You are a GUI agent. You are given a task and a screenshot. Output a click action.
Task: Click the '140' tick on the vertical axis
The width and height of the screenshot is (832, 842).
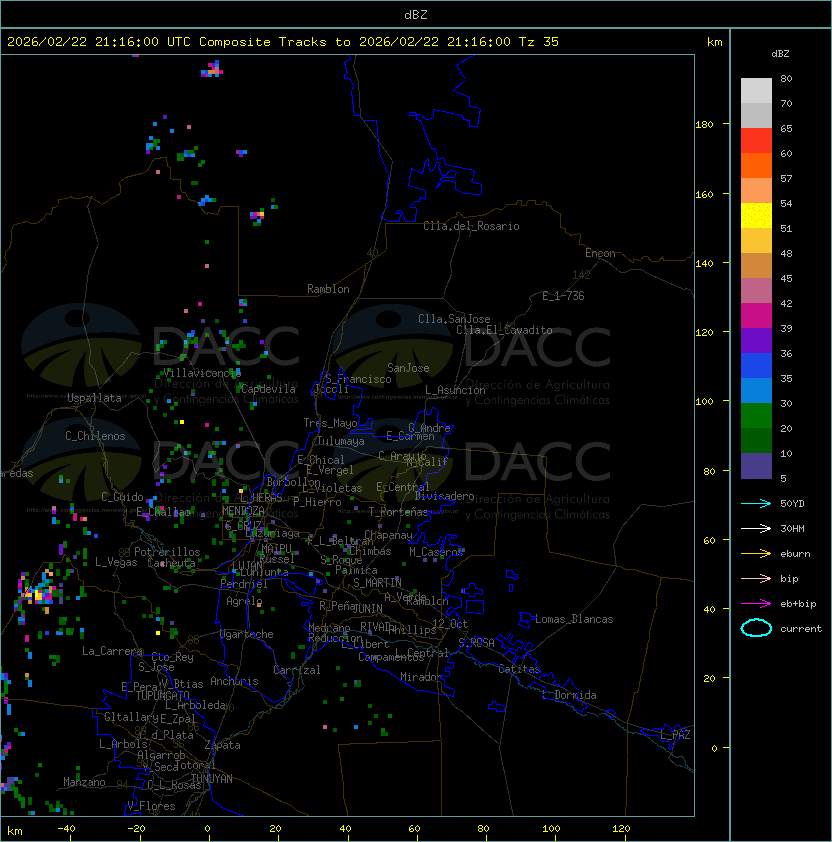[704, 263]
